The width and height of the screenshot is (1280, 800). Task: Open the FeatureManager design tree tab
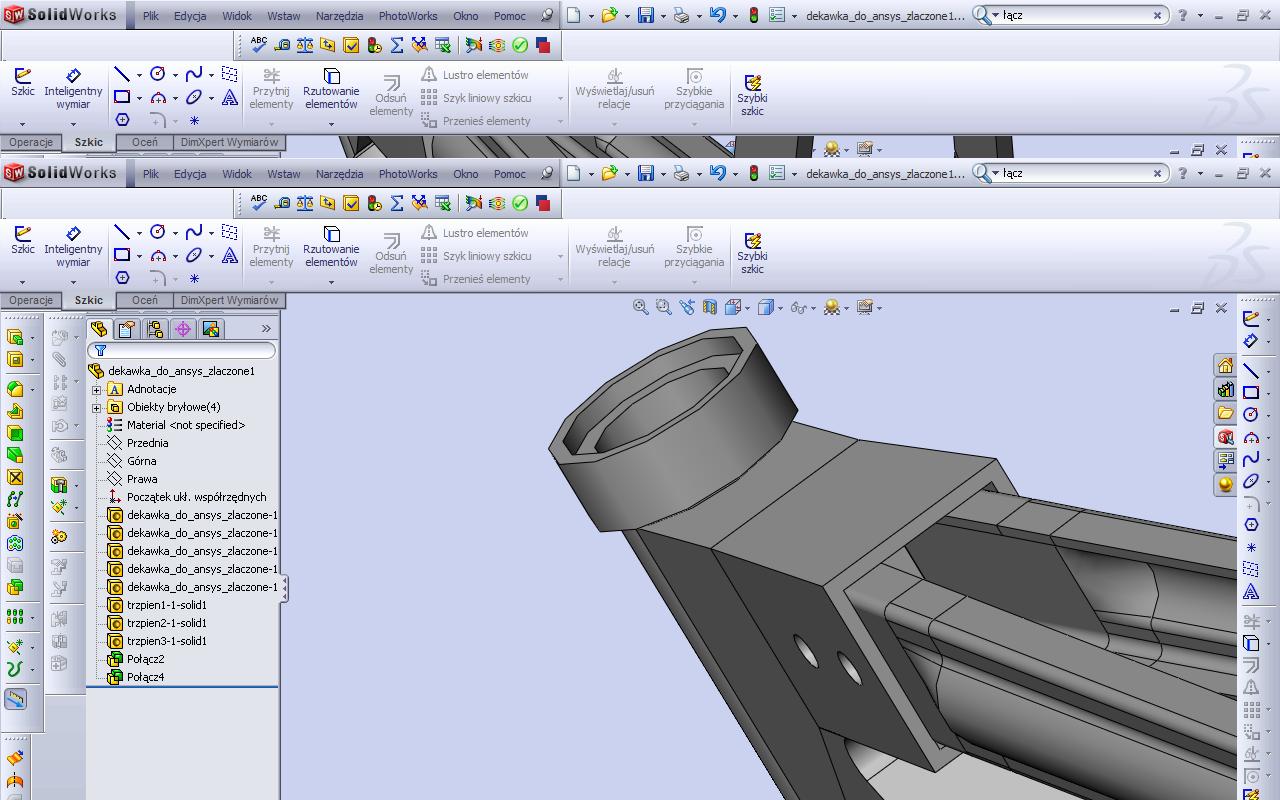tap(99, 329)
